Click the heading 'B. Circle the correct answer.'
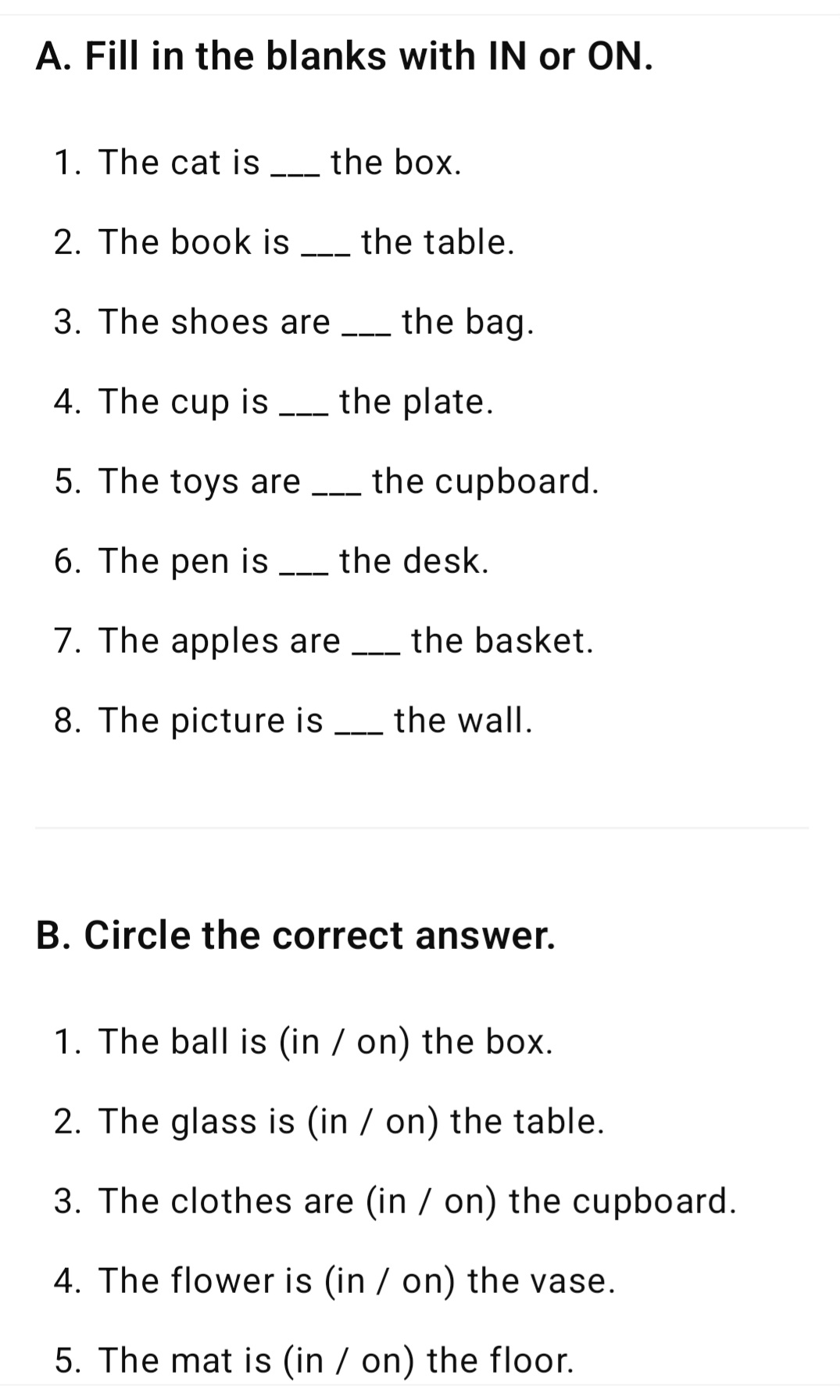Viewport: 840px width, 1400px height. (x=296, y=936)
